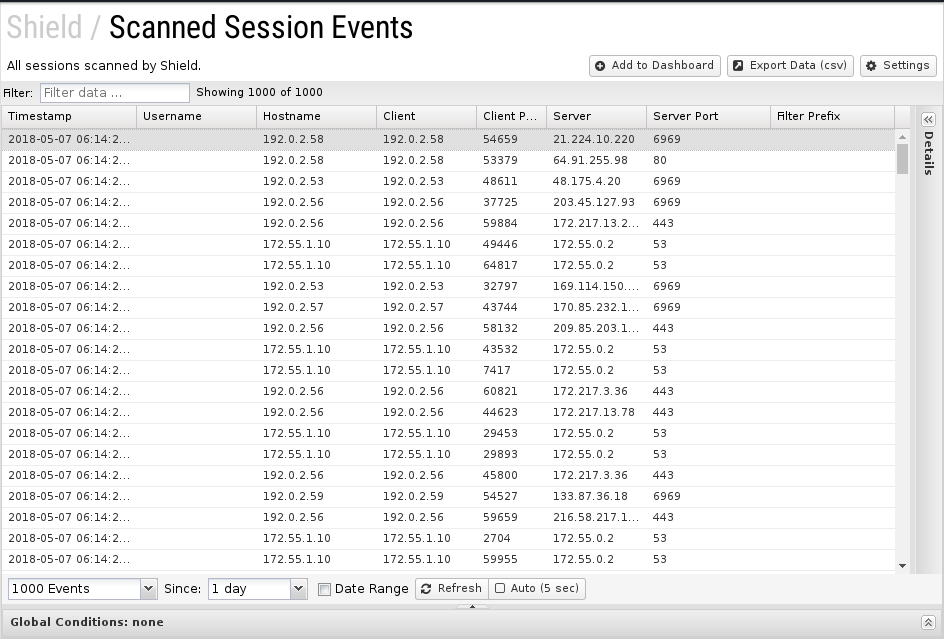
Task: Open the Details vertical panel label
Action: (x=928, y=153)
